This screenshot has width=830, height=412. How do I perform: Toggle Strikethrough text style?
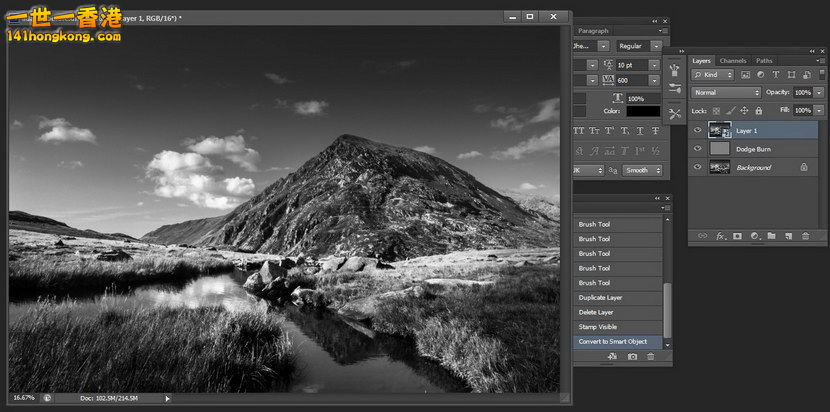655,131
